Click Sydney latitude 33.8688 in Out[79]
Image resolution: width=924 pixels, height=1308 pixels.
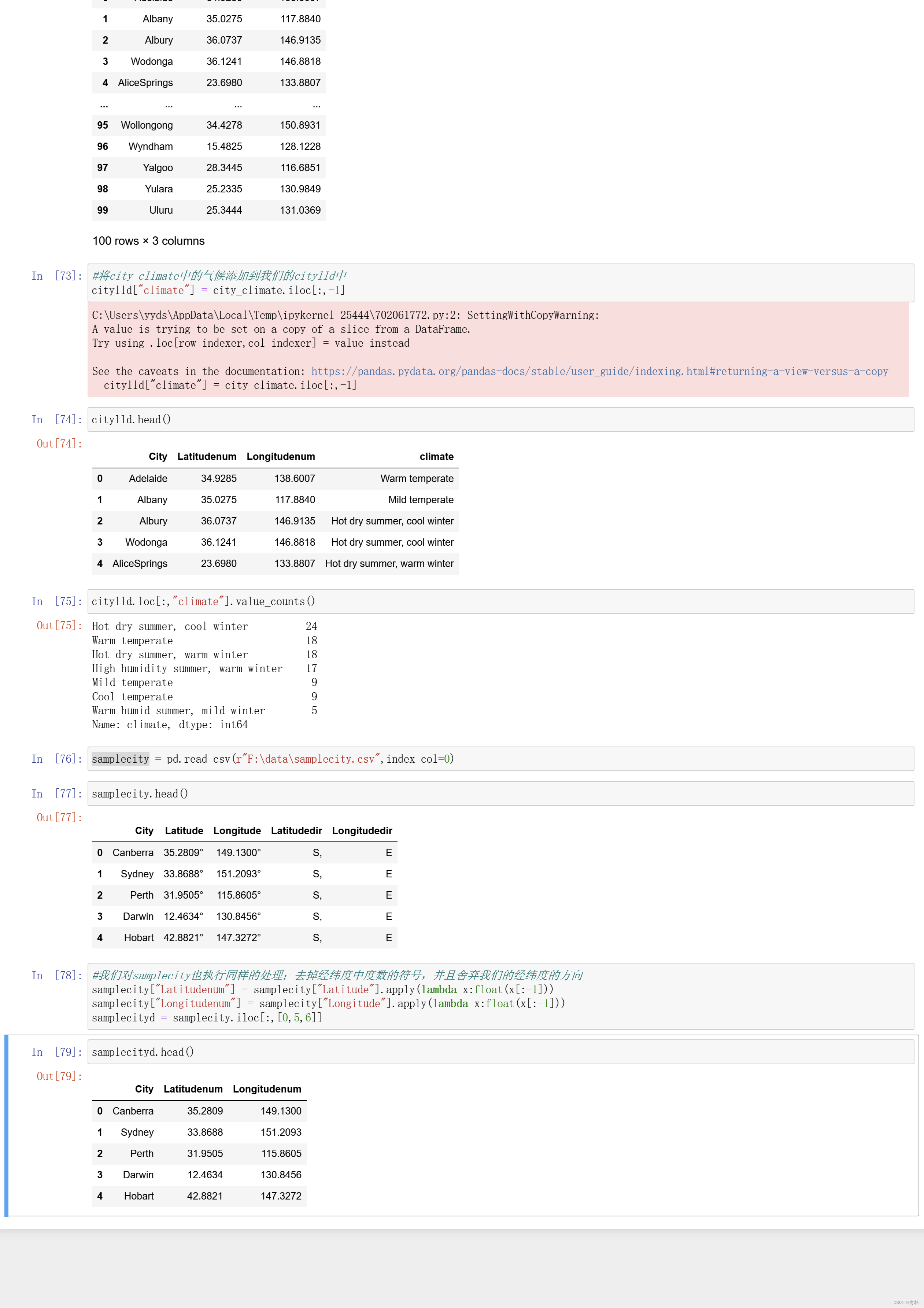point(204,1132)
